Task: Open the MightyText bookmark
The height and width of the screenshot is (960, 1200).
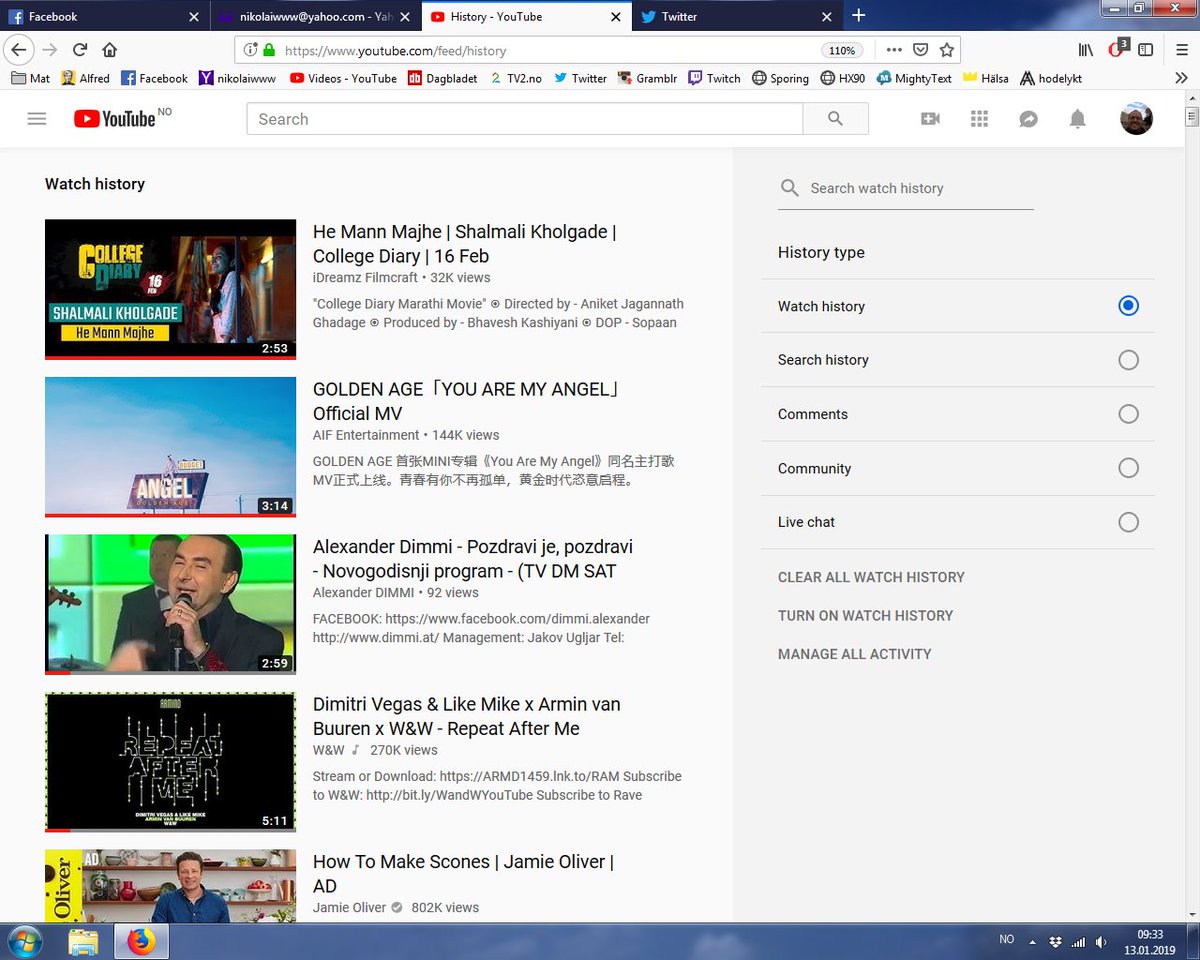Action: 913,78
